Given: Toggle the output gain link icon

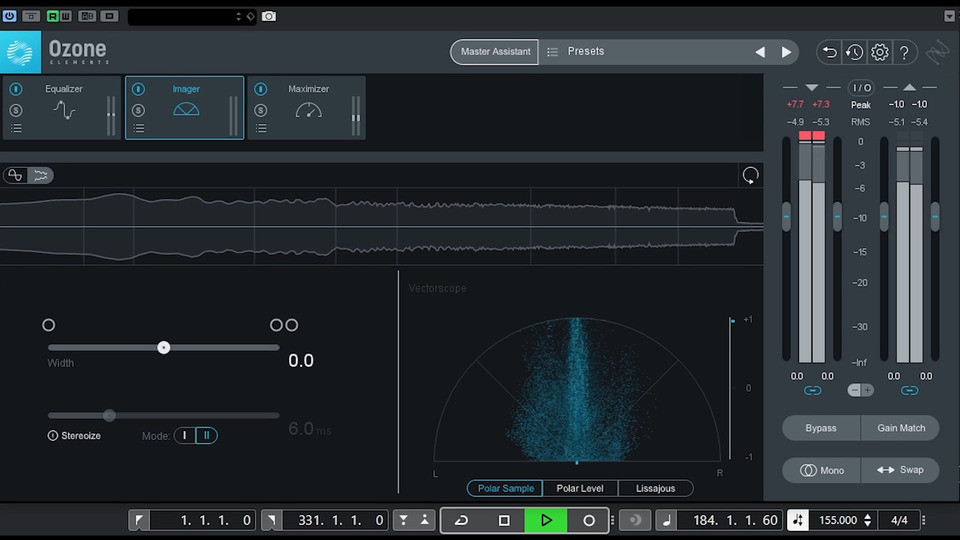Looking at the screenshot, I should [x=909, y=391].
